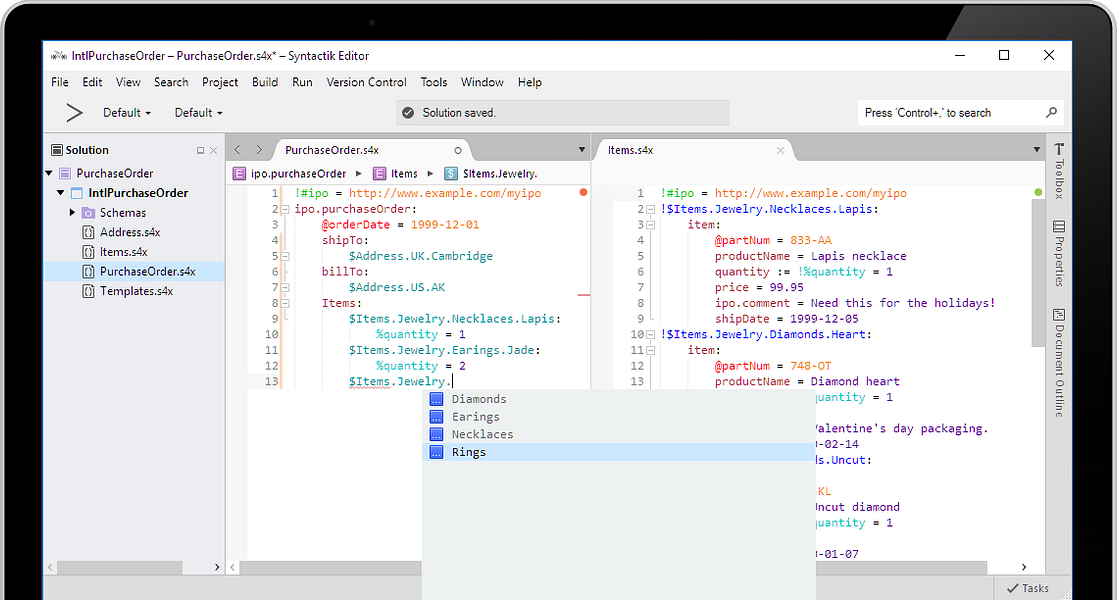Click the unsaved dot on PurchaseOrder.s4x tab
Screen dimensions: 1117x600
pos(458,150)
